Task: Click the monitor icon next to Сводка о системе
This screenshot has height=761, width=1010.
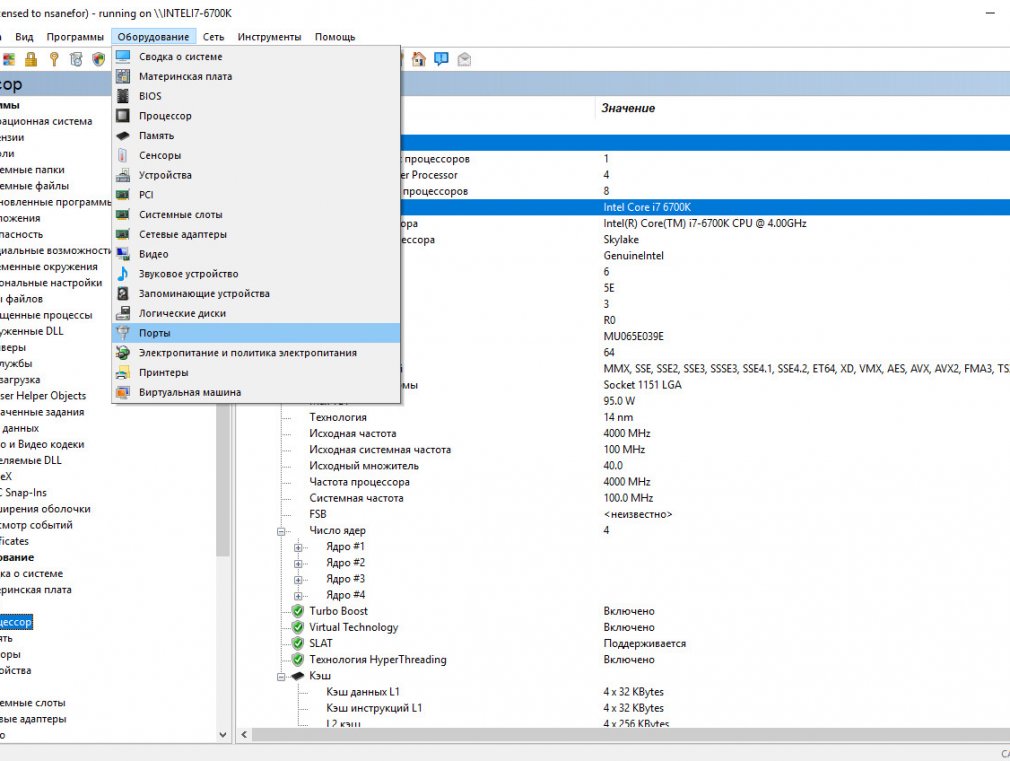Action: (123, 57)
